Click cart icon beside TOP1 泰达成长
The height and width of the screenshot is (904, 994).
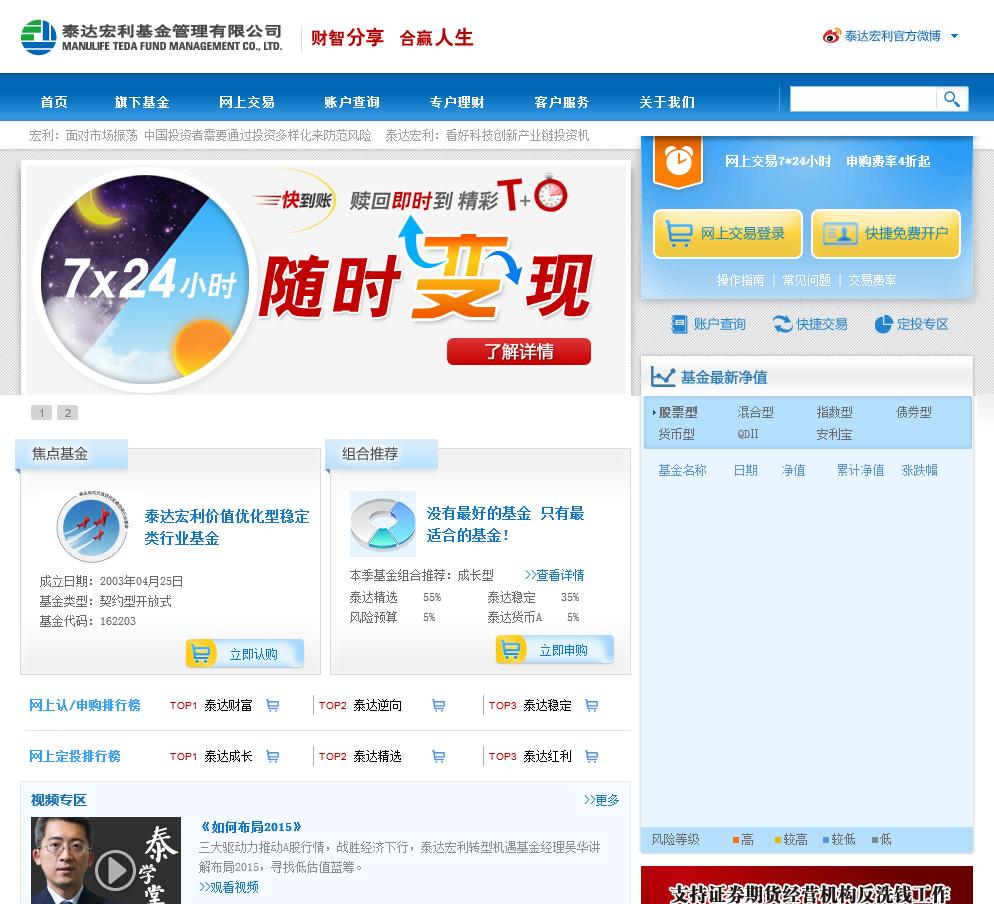point(273,756)
